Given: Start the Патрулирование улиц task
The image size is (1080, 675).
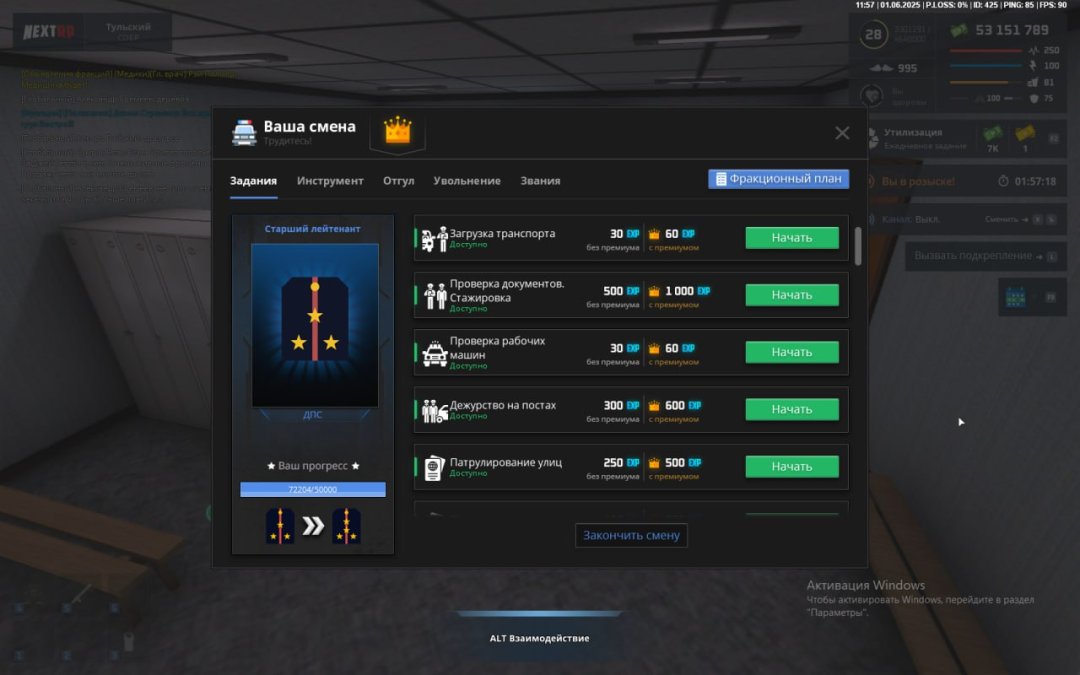Looking at the screenshot, I should tap(792, 466).
